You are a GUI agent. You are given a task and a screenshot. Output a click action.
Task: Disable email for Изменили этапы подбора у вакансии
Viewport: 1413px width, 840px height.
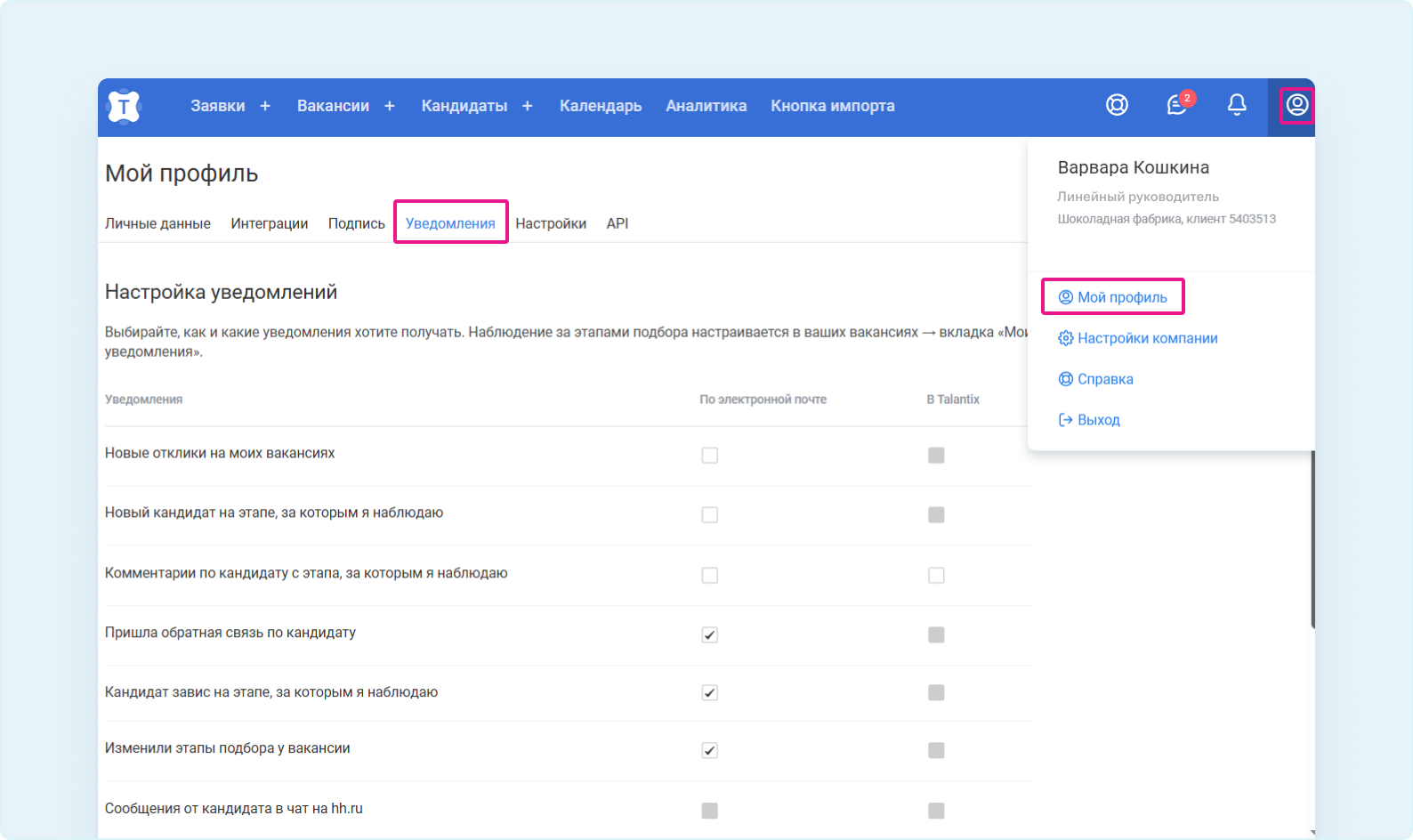click(709, 750)
